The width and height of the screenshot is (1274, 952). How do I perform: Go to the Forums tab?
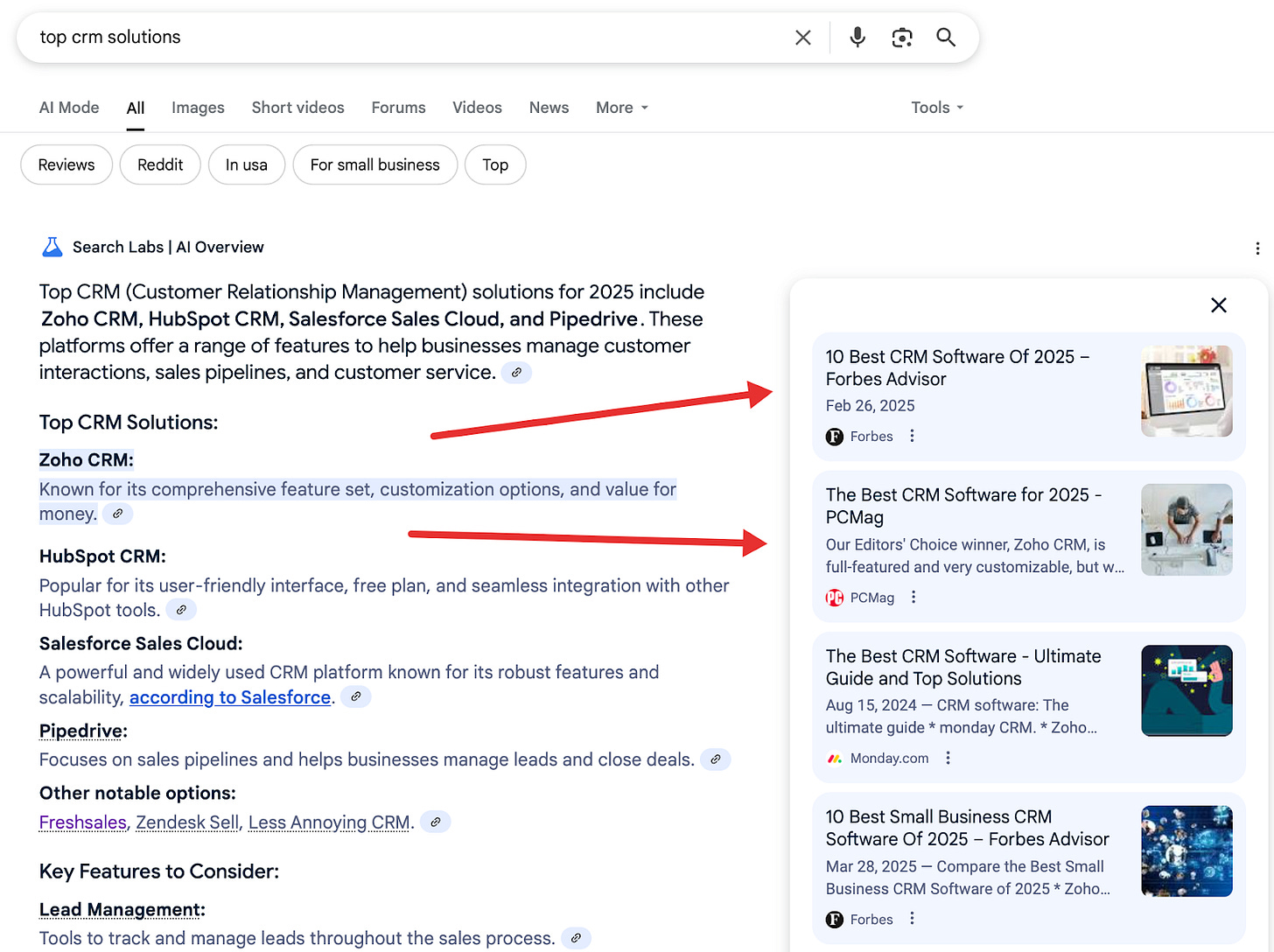click(x=399, y=108)
